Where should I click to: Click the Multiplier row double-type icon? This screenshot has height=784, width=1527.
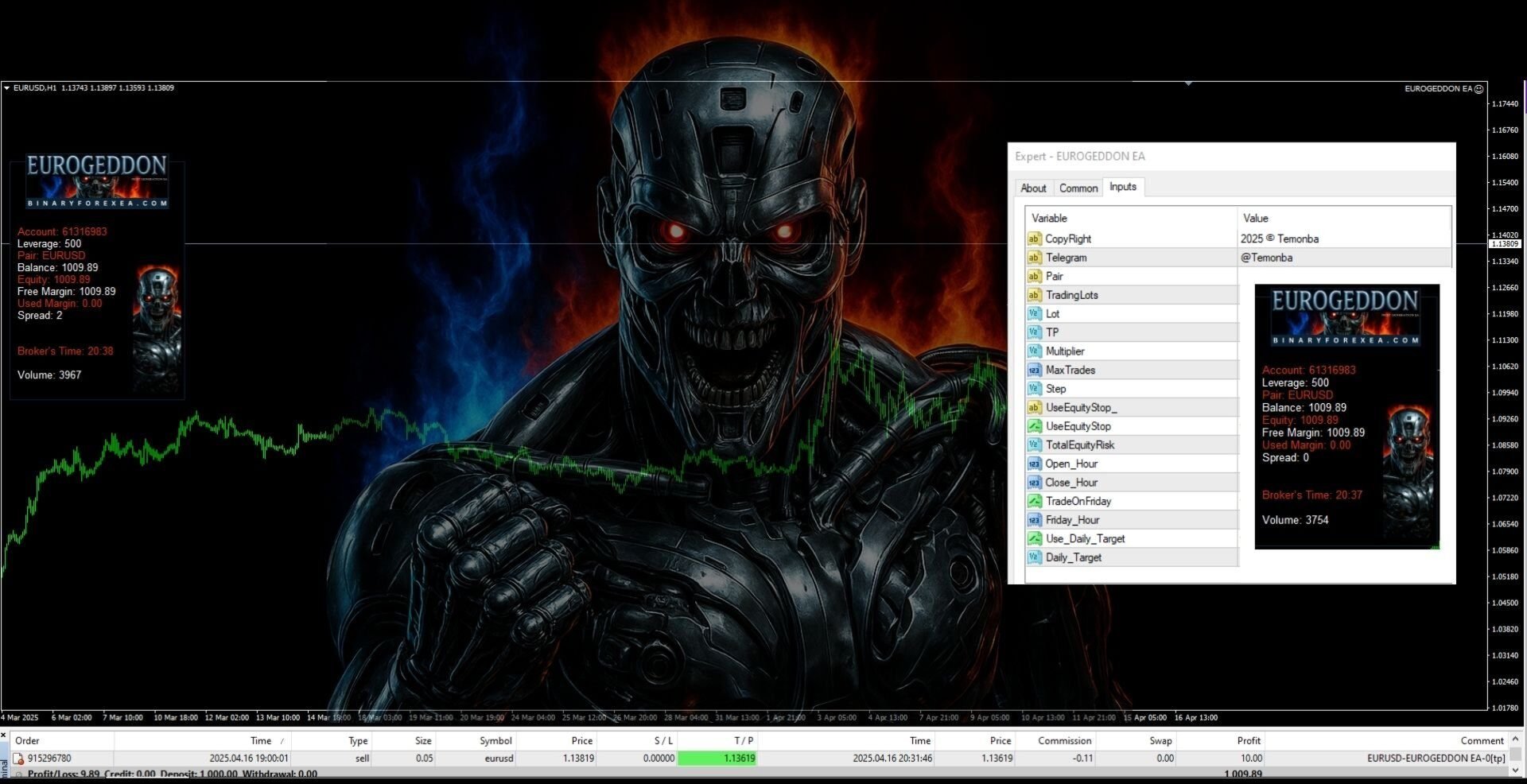pyautogui.click(x=1034, y=351)
